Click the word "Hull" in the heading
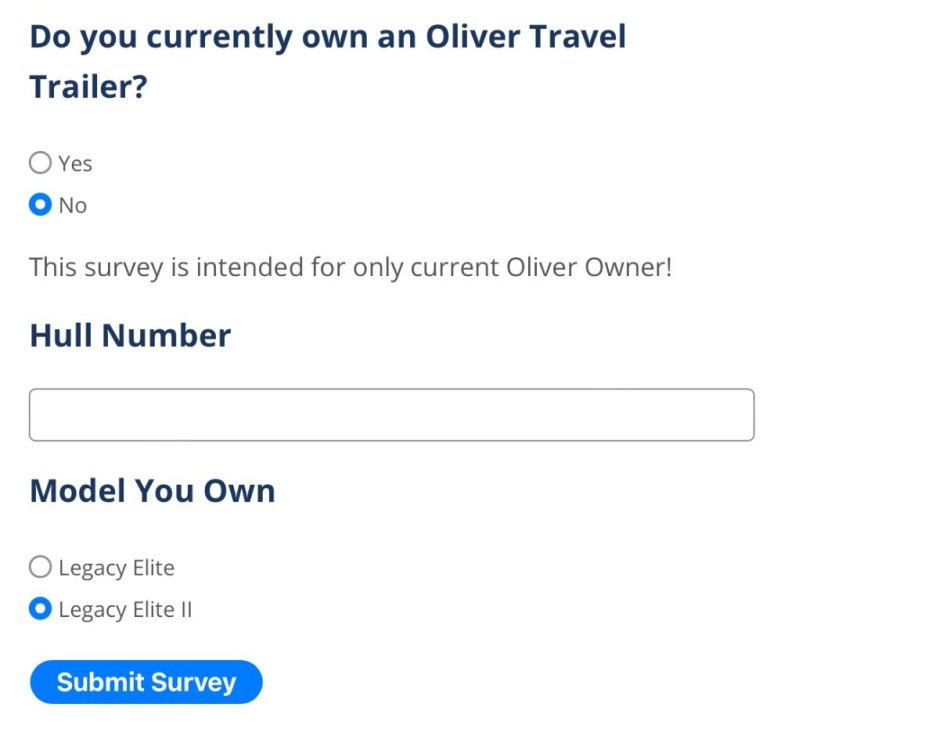This screenshot has height=750, width=939. point(61,335)
